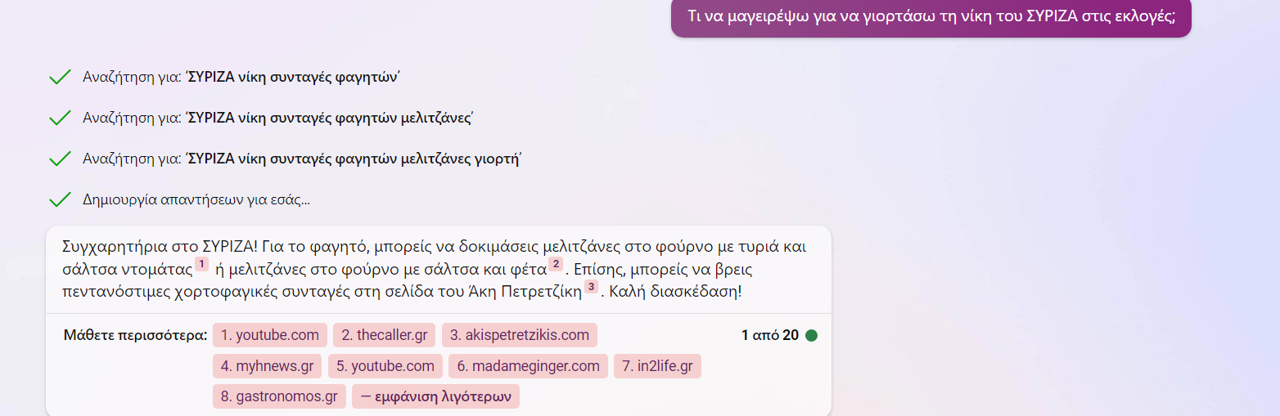Click 'Δημιουργία απαντήσεων για εσάς…' status line
Screen dimensions: 1280x416
(197, 199)
